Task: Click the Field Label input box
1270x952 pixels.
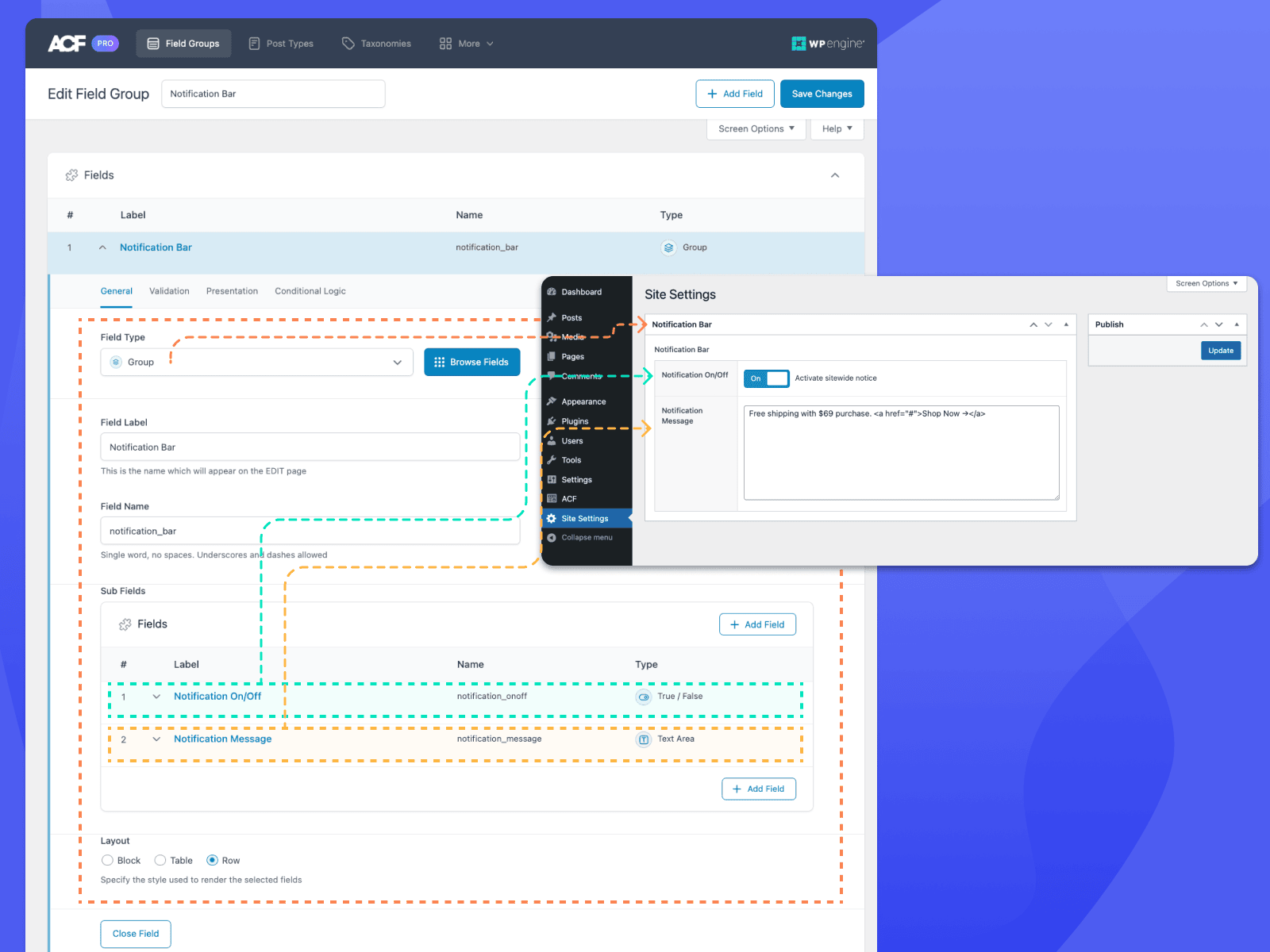Action: click(x=310, y=447)
